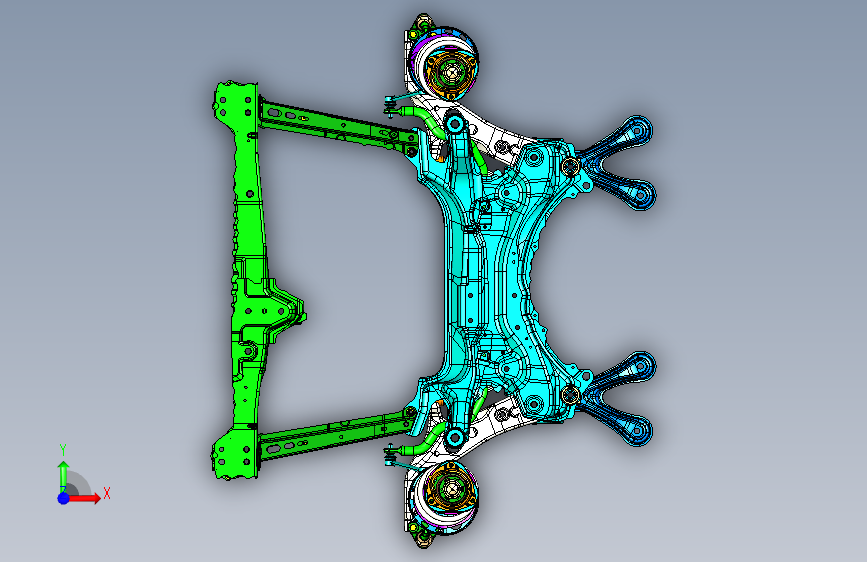Click the Y axis label on the triad
Screen dimensions: 867x562
pyautogui.click(x=63, y=450)
